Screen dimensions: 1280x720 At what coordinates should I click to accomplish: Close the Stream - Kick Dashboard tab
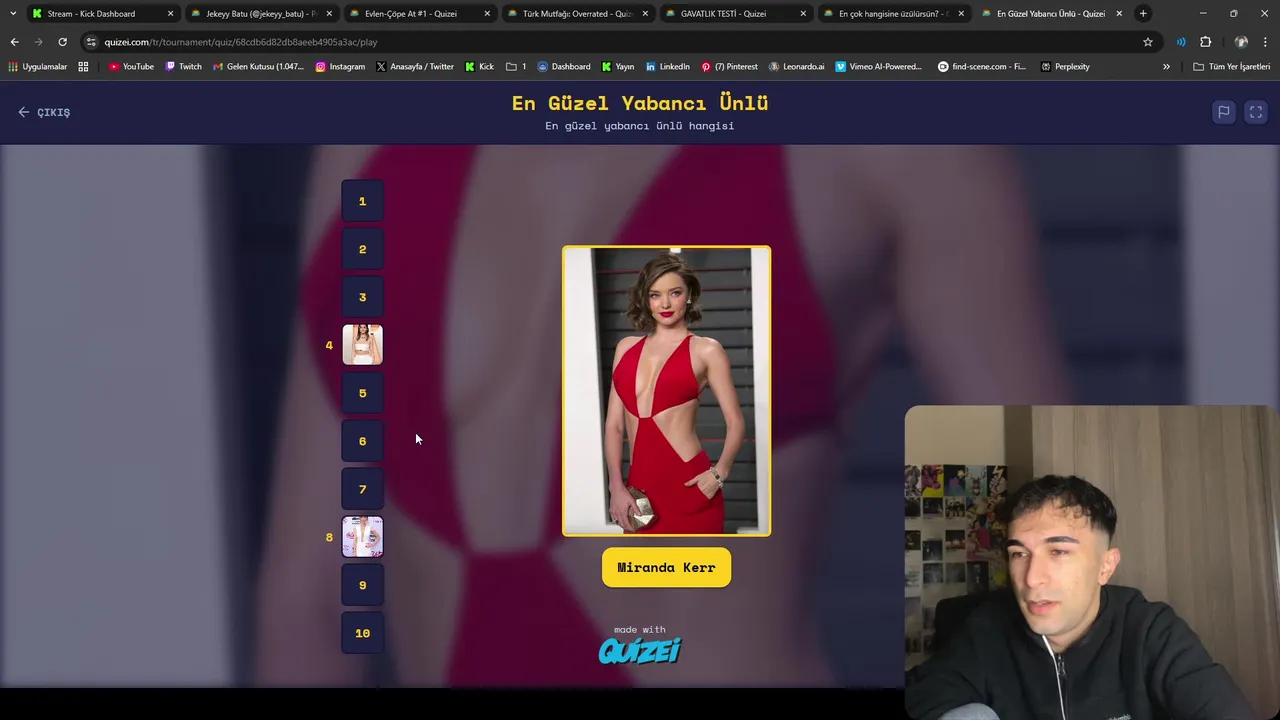click(x=170, y=14)
